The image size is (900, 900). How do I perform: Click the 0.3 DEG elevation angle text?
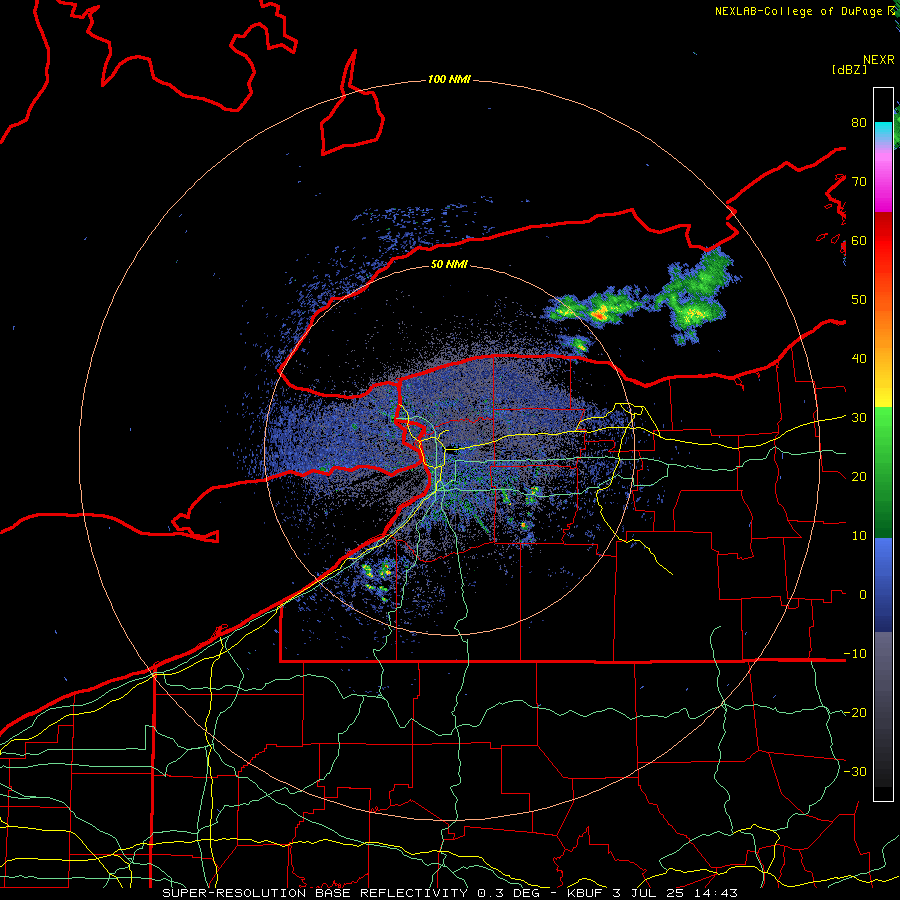[510, 893]
